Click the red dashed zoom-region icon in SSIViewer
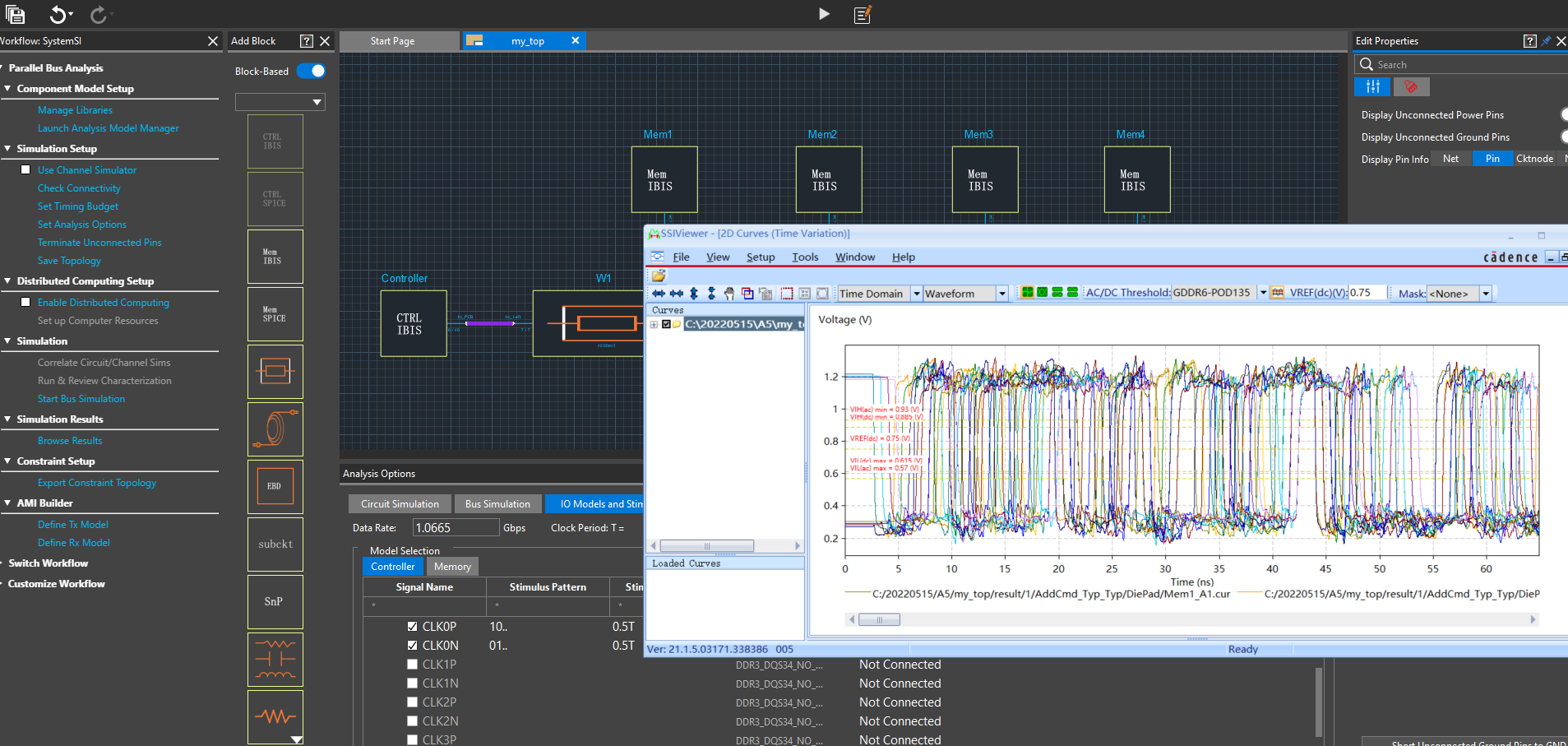Viewport: 1568px width, 746px height. (x=787, y=294)
